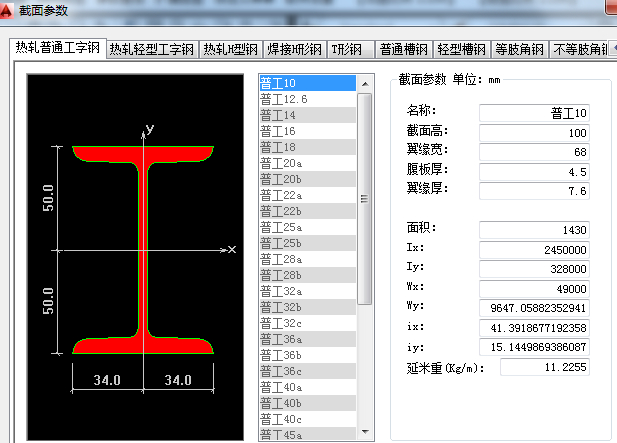
Task: Pick the 普工25b section
Action: tap(308, 244)
